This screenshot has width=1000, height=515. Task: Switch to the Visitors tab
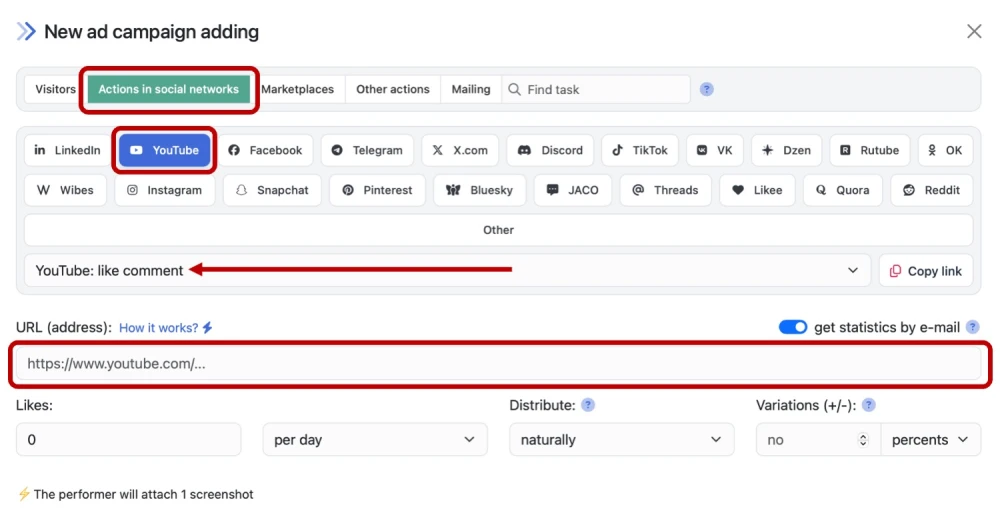pos(55,89)
